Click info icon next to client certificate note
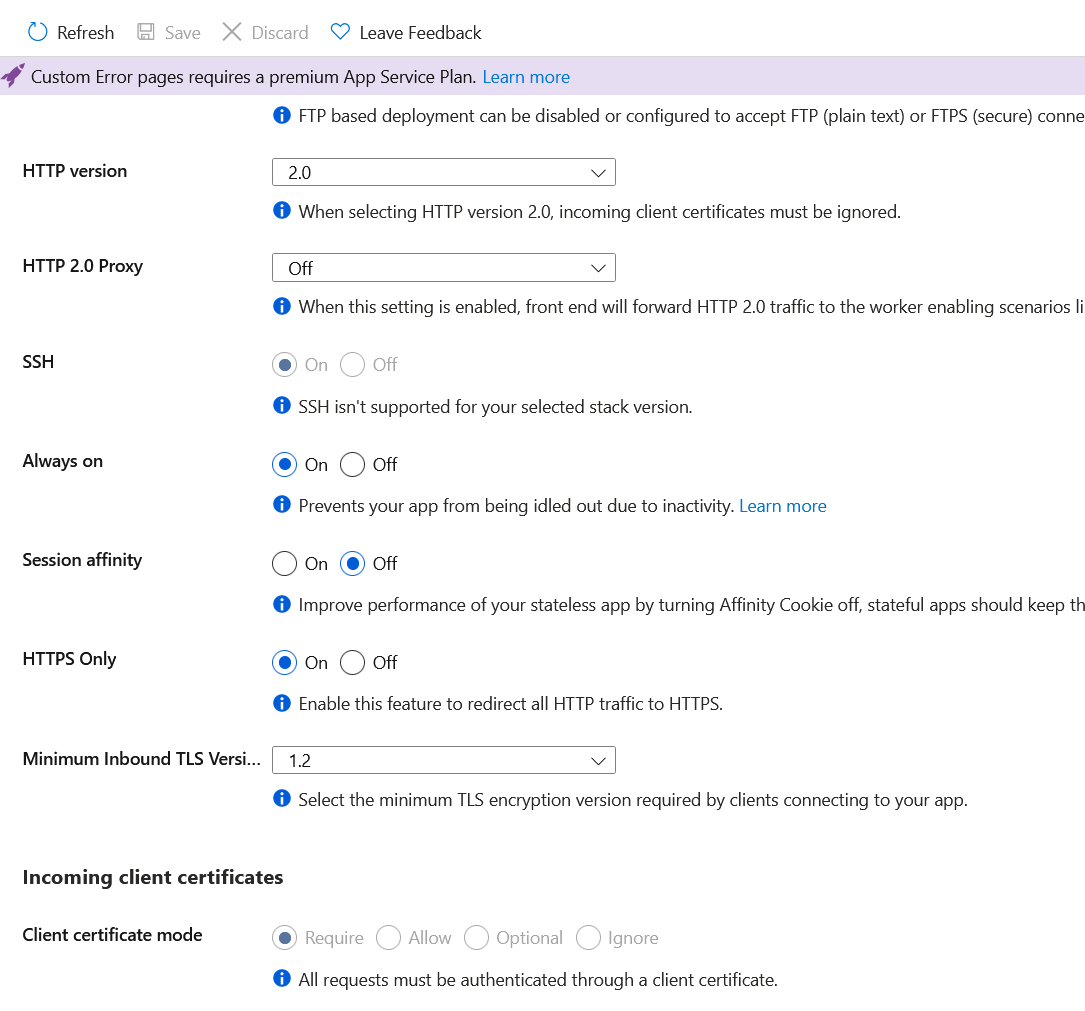1085x1011 pixels. (282, 978)
